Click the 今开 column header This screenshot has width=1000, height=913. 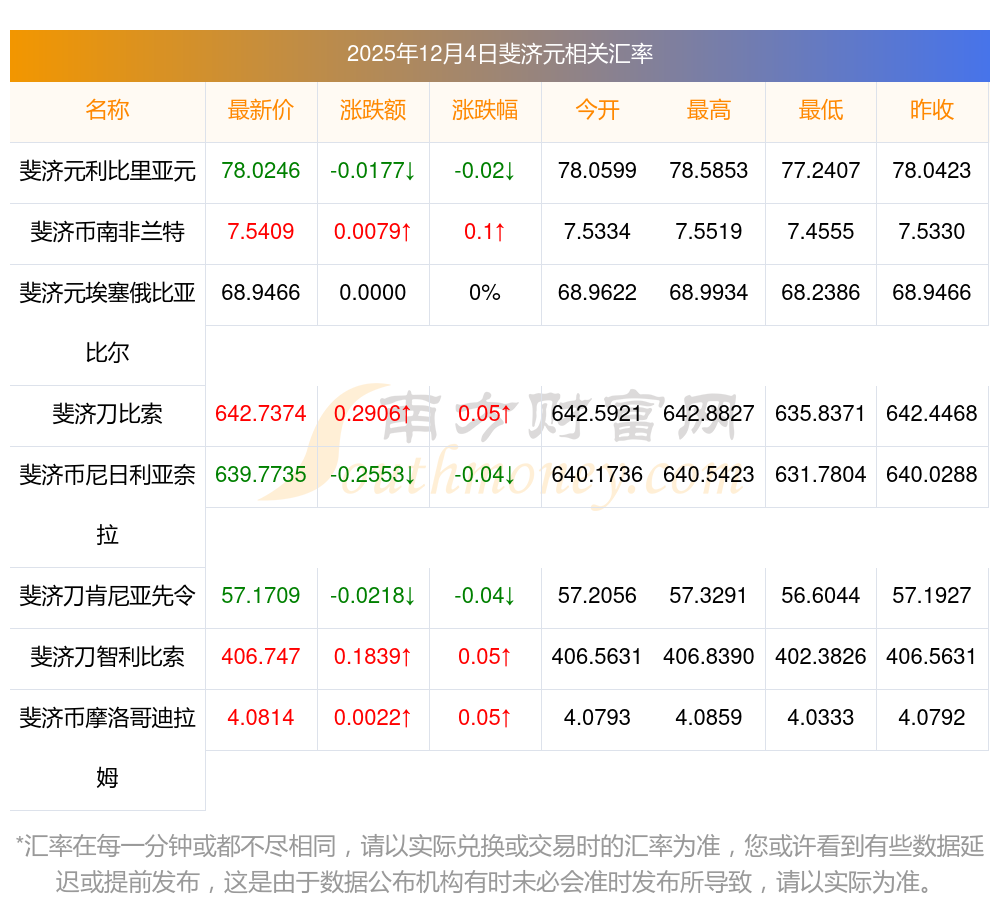[597, 110]
